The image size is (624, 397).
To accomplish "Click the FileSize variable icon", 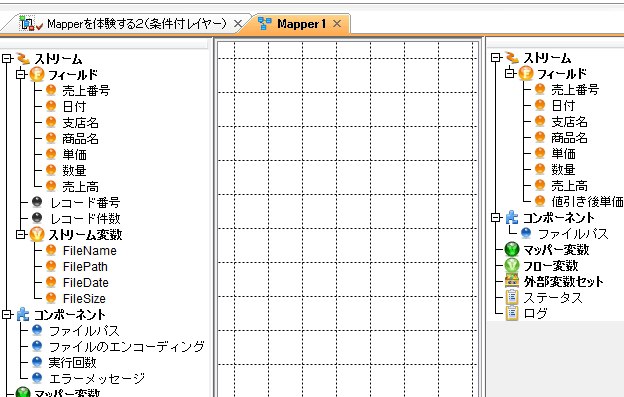I will [x=51, y=298].
